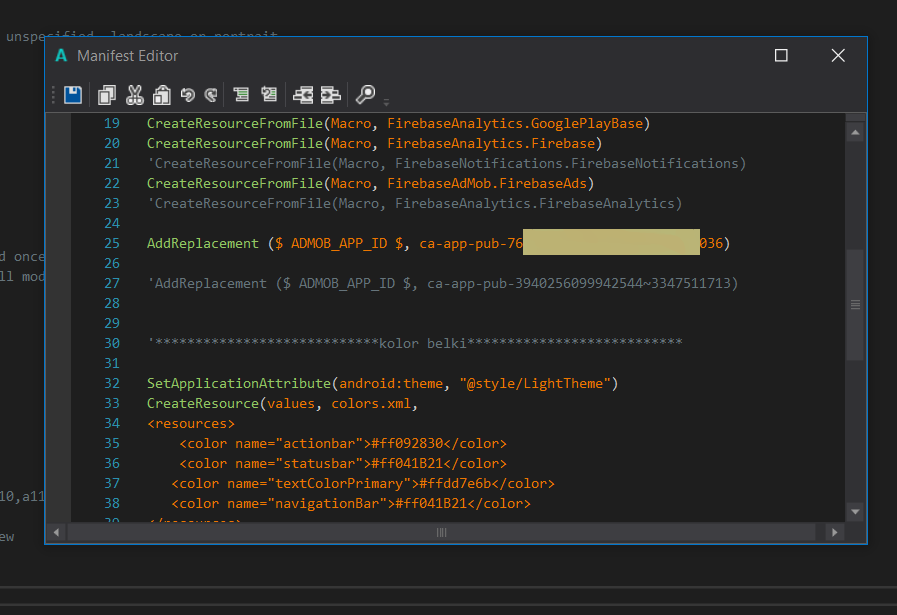
Task: Increase indent of selected lines
Action: (331, 94)
